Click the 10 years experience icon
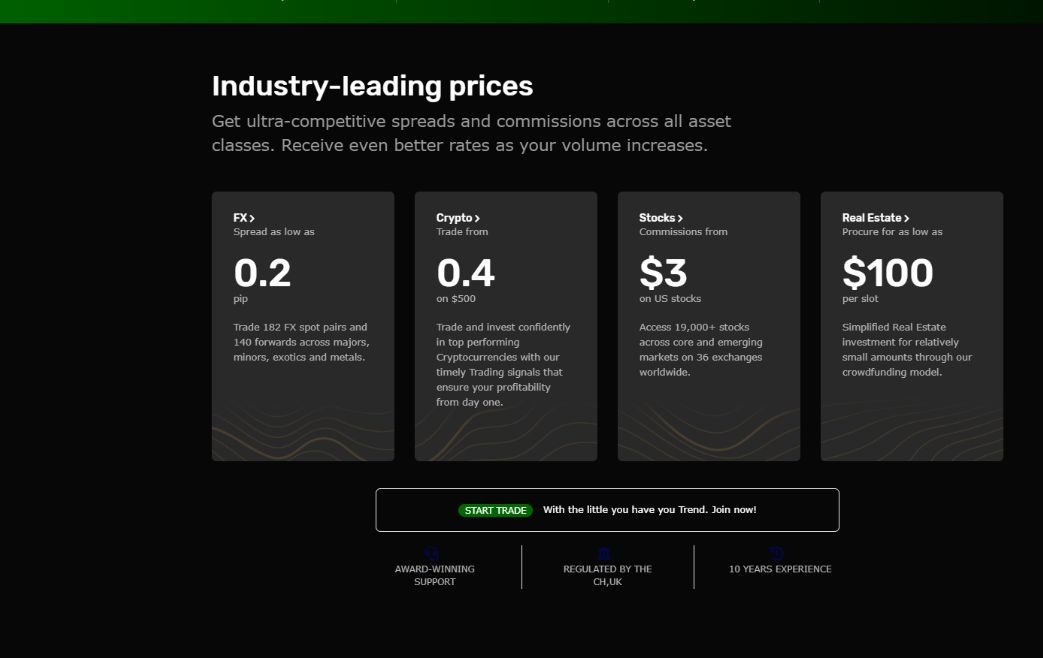Image resolution: width=1043 pixels, height=658 pixels. (777, 553)
